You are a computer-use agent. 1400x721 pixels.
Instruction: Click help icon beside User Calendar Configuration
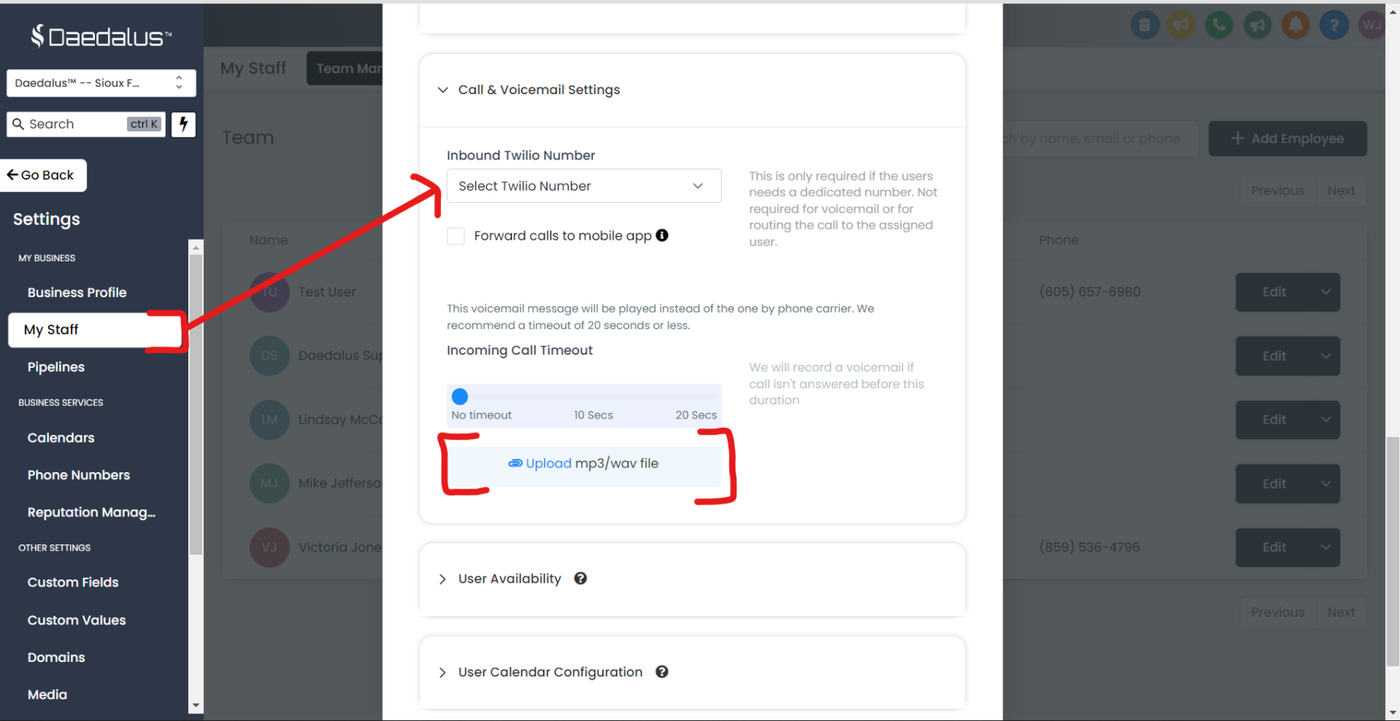click(x=662, y=672)
